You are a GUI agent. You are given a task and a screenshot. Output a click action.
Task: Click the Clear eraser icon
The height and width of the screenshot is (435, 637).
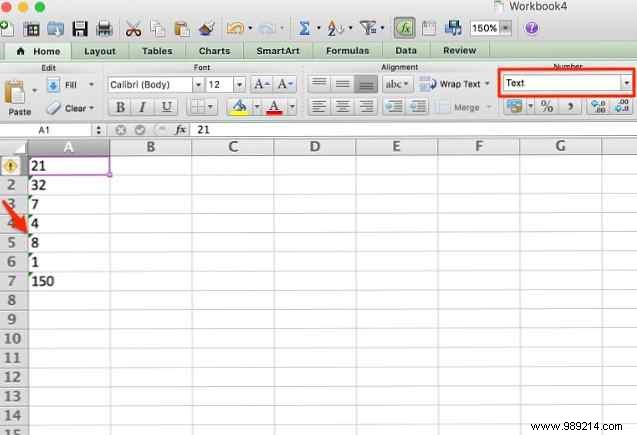coord(54,108)
